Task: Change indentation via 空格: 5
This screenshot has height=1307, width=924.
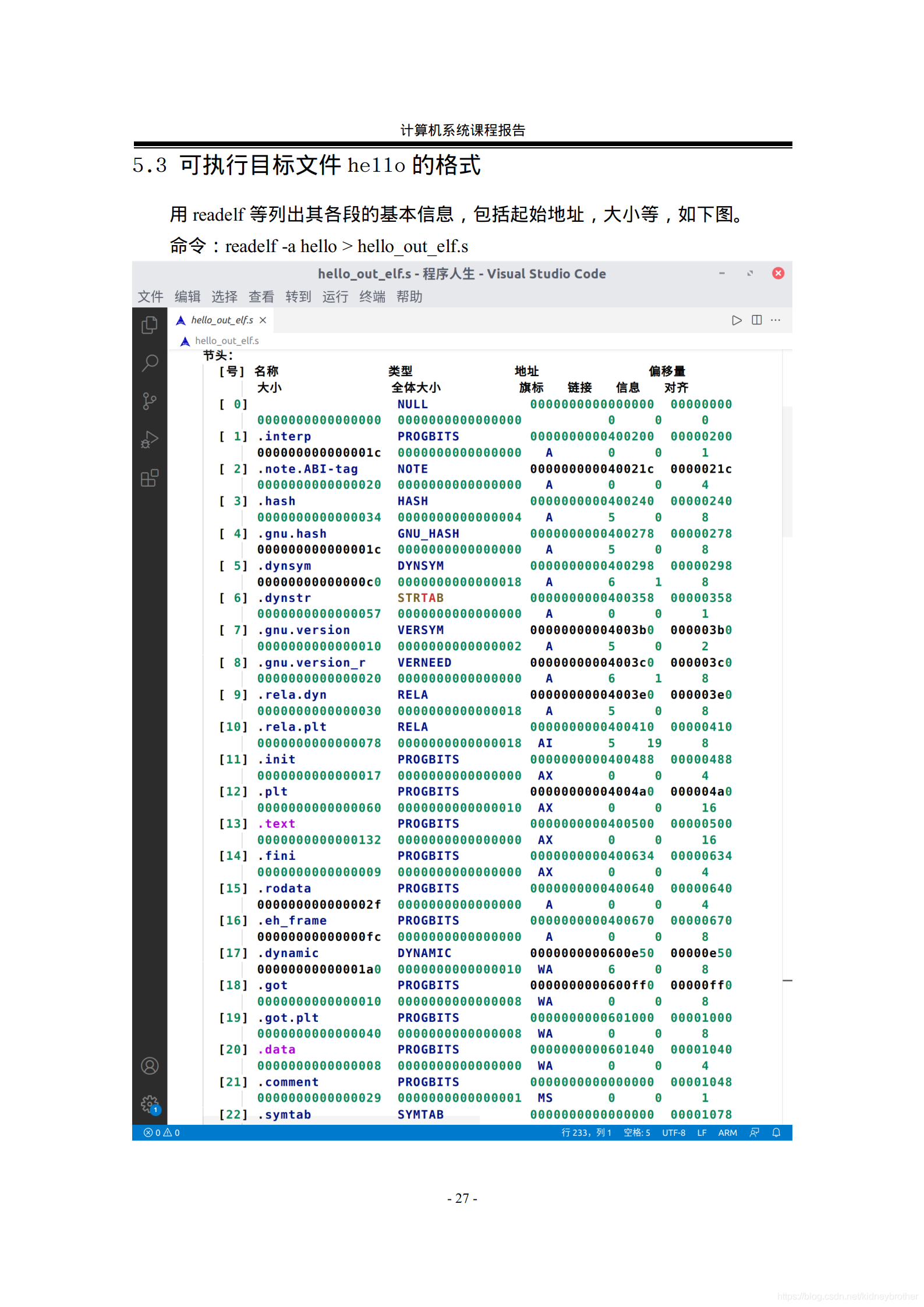Action: 637,1132
